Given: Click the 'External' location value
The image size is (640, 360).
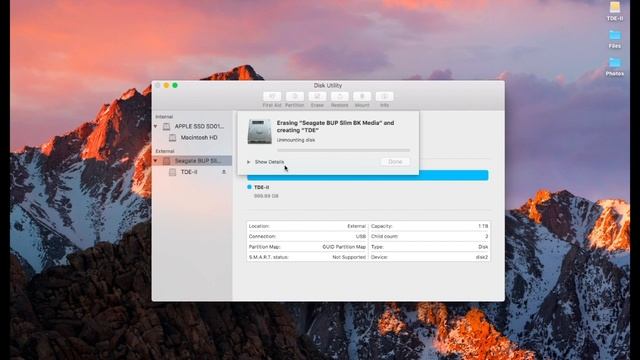Looking at the screenshot, I should pyautogui.click(x=356, y=226).
